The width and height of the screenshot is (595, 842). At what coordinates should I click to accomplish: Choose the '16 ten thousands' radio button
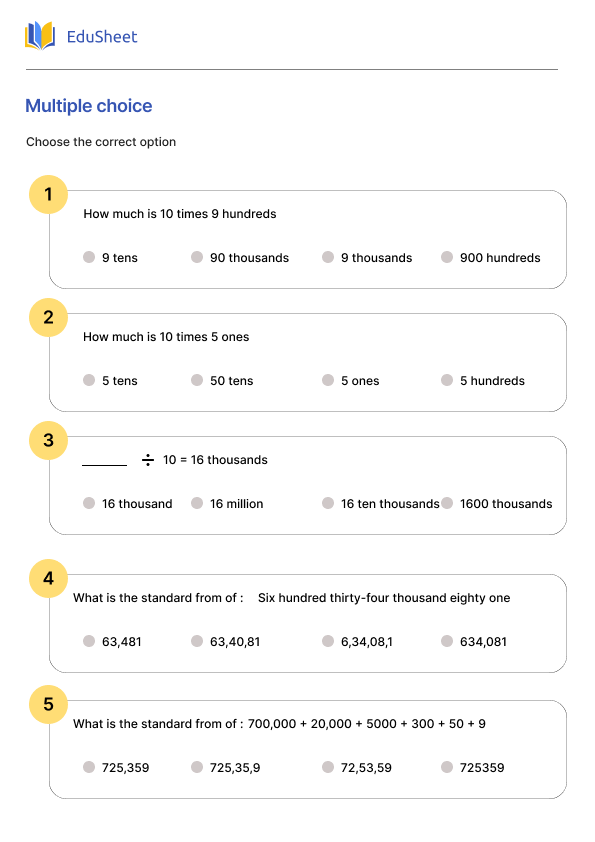(328, 503)
